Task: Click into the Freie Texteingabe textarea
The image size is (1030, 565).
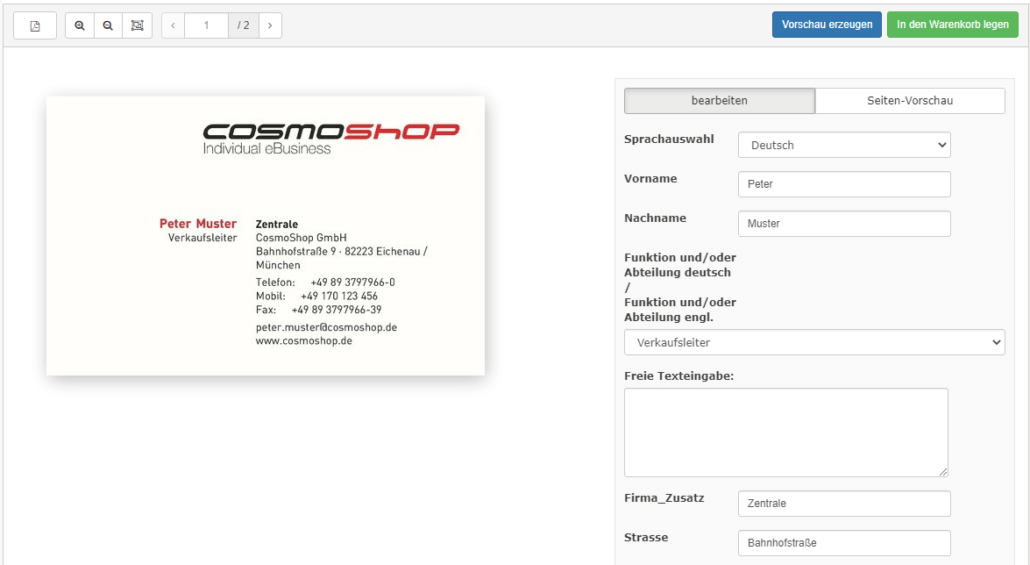Action: click(x=785, y=432)
